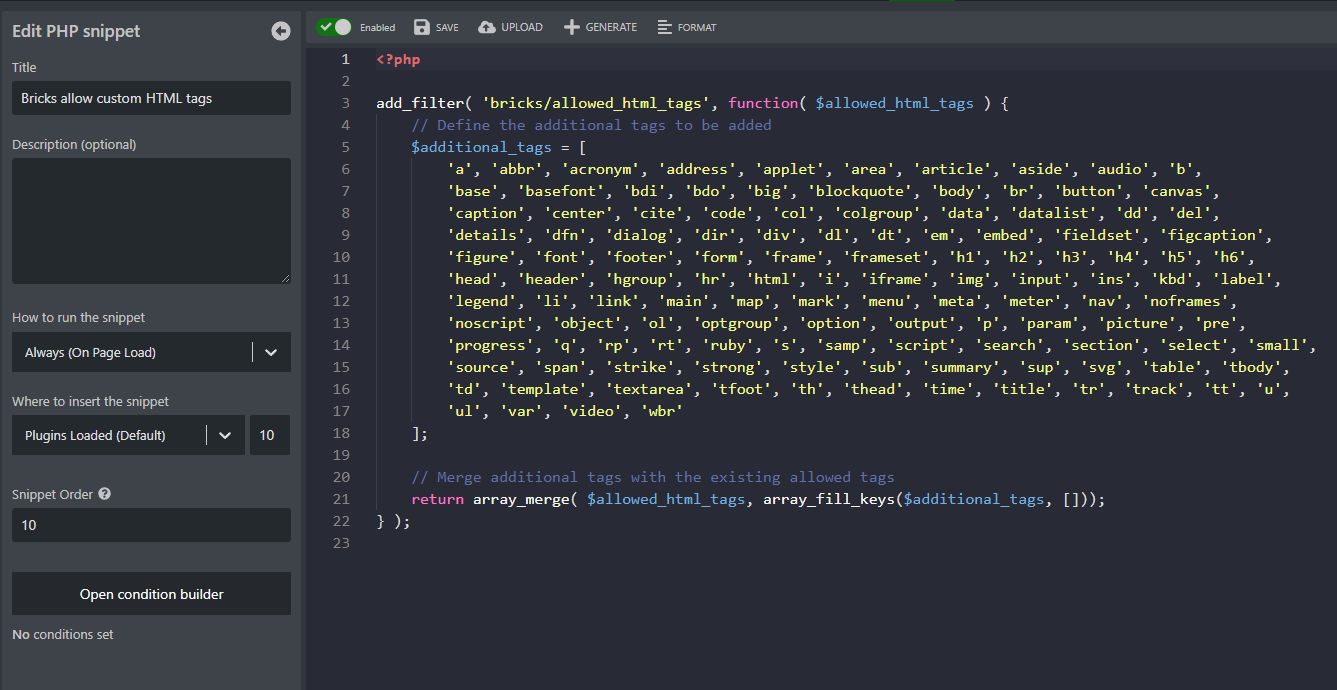This screenshot has height=690, width=1337.
Task: Click the chevron of the How to run dropdown
Action: tap(271, 352)
